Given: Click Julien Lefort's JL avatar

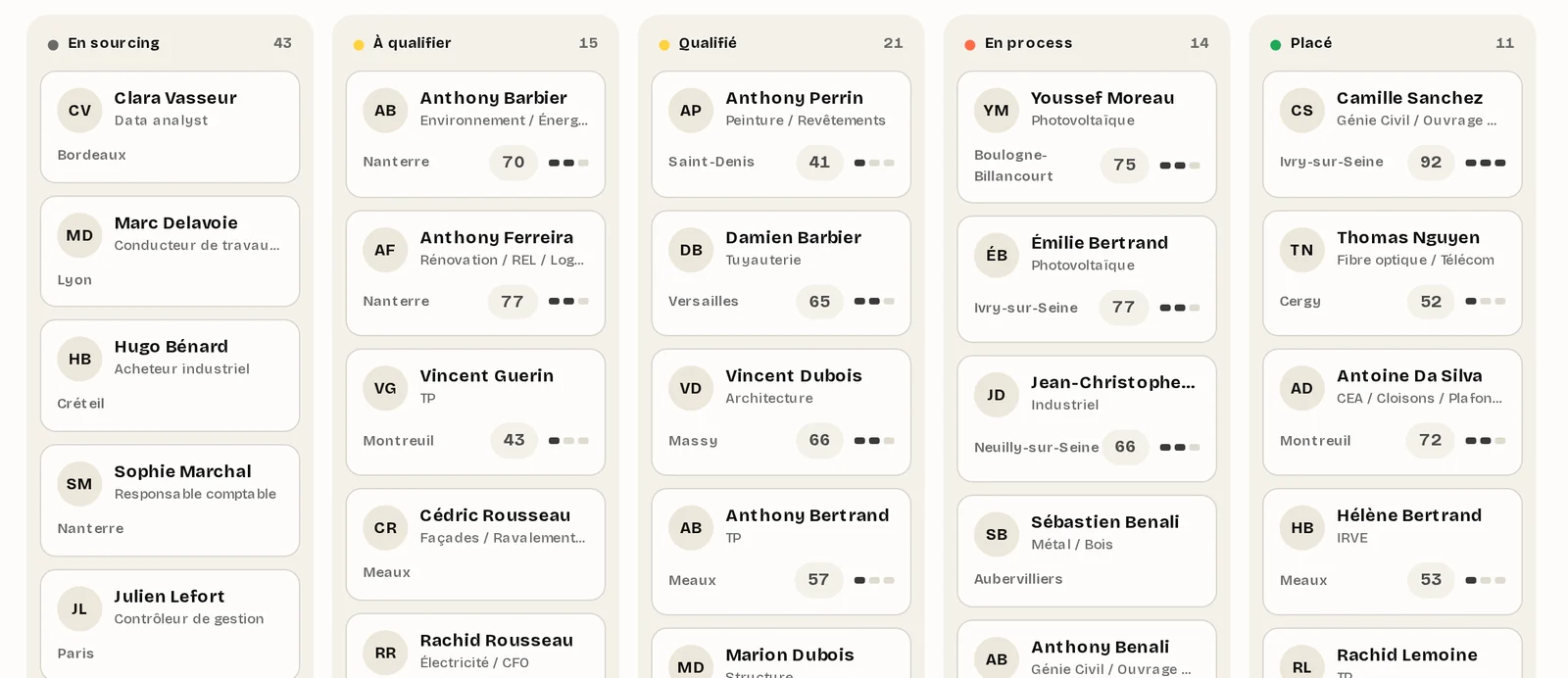Looking at the screenshot, I should [x=79, y=608].
